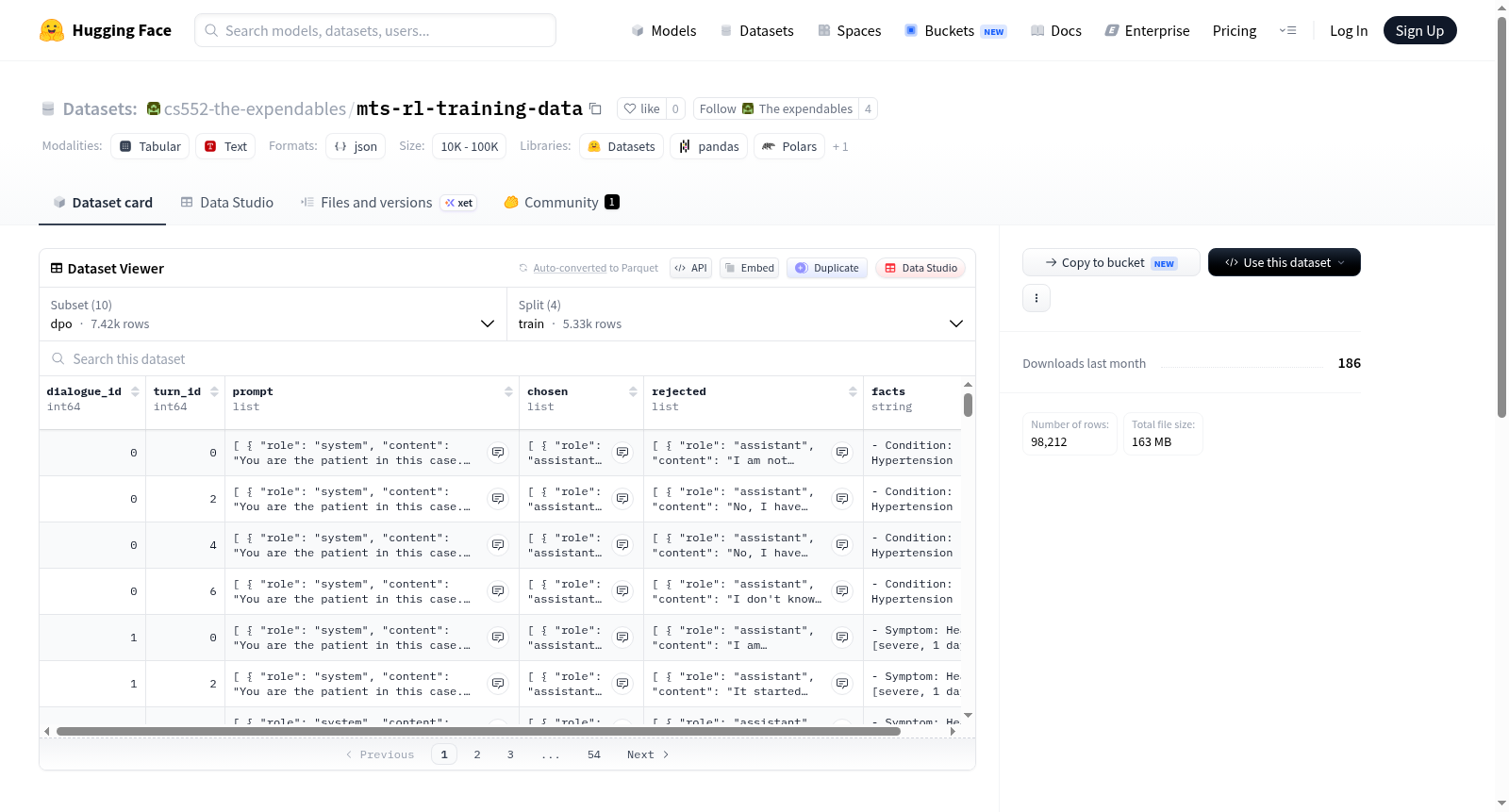Click Log In
Image resolution: width=1509 pixels, height=812 pixels.
(1349, 30)
